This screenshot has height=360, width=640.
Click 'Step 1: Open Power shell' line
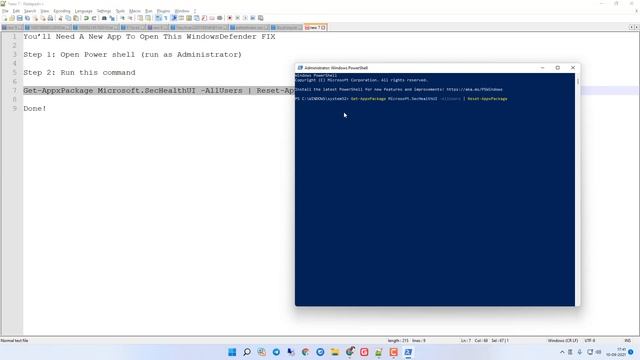pyautogui.click(x=133, y=55)
